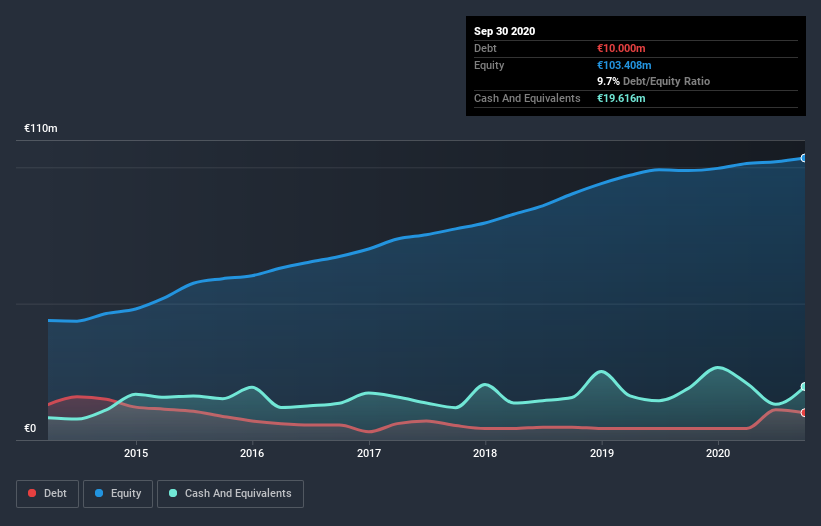This screenshot has height=526, width=821.
Task: Click tooltip Cash And Equivalents row label
Action: 527,98
